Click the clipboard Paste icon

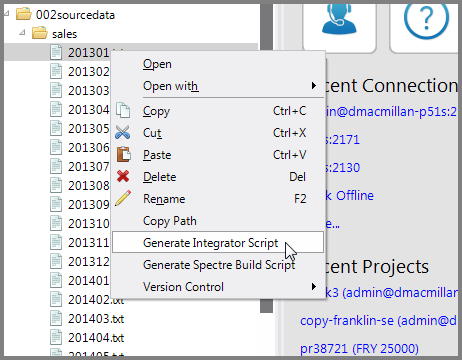(x=123, y=154)
